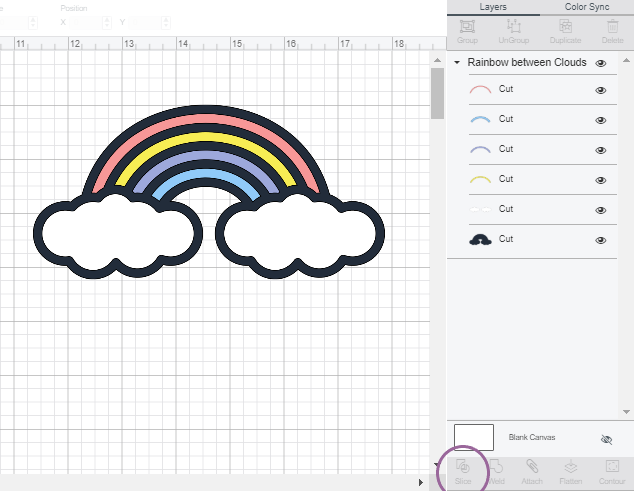The width and height of the screenshot is (634, 491).
Task: Click the Delete trash icon
Action: click(612, 27)
